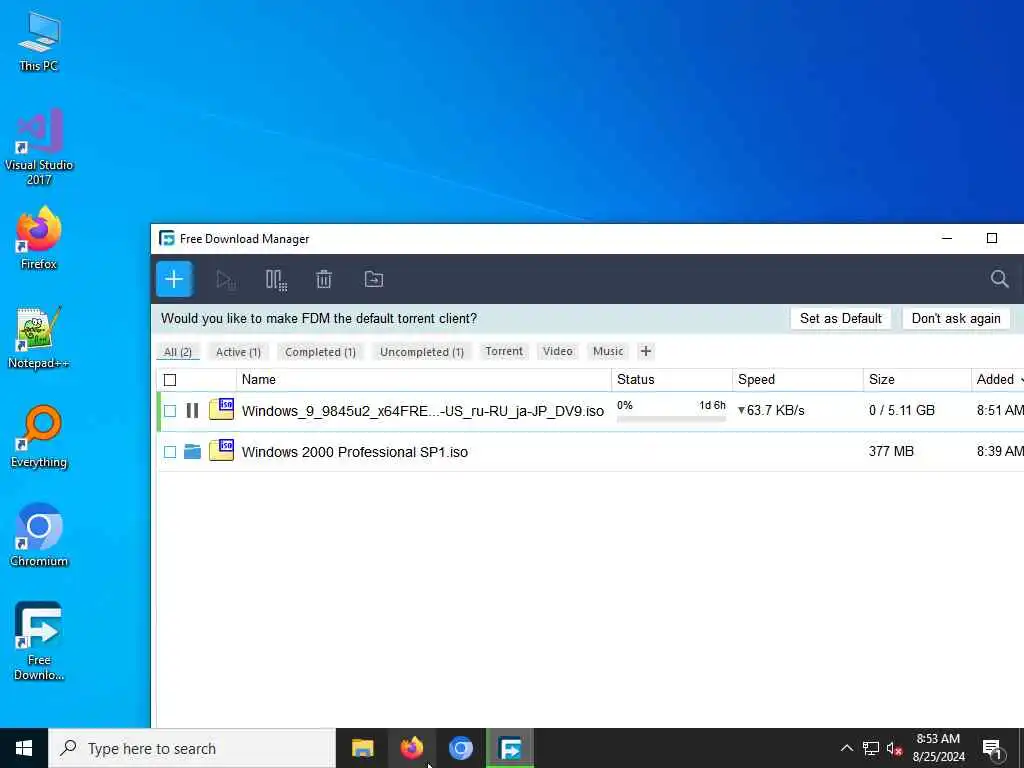Click the 63.7 KB/s speed value
The height and width of the screenshot is (768, 1024).
point(775,411)
